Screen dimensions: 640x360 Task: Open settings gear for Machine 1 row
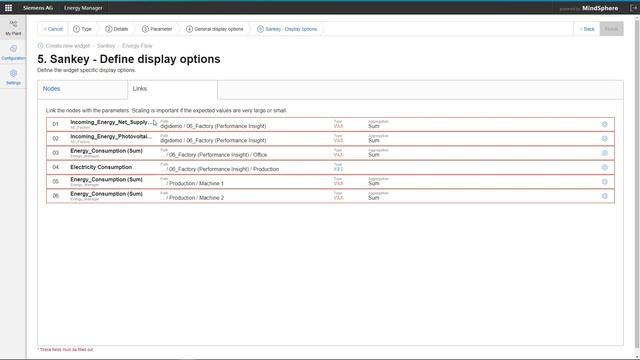[604, 181]
